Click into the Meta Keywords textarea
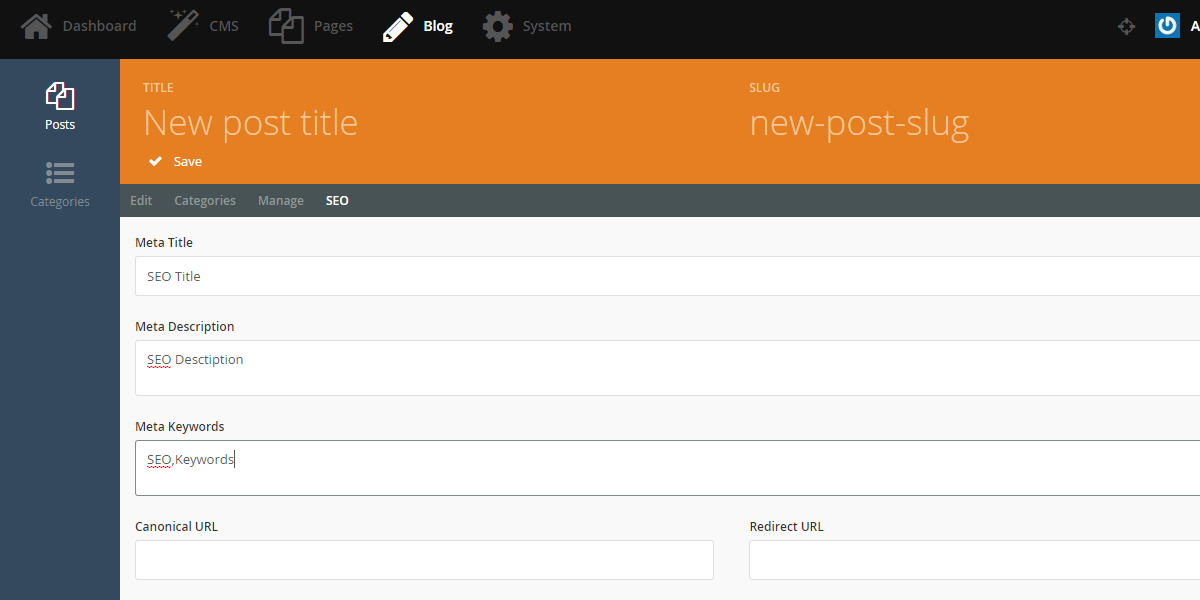1200x600 pixels. click(667, 468)
